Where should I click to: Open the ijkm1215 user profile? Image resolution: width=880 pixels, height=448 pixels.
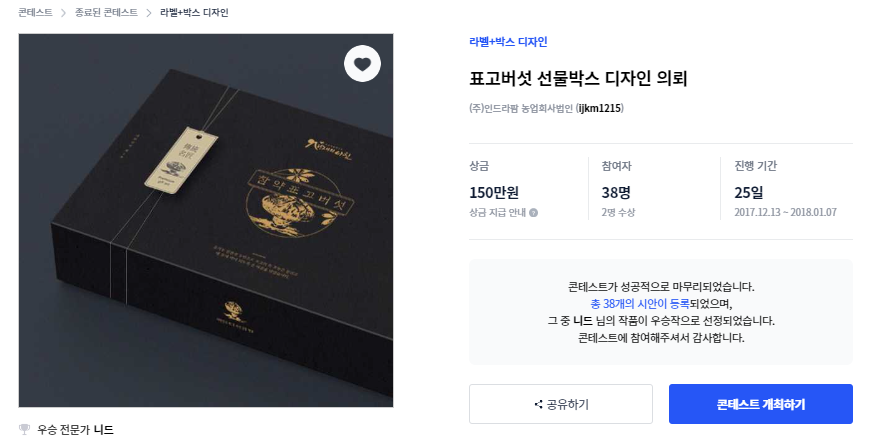[599, 108]
